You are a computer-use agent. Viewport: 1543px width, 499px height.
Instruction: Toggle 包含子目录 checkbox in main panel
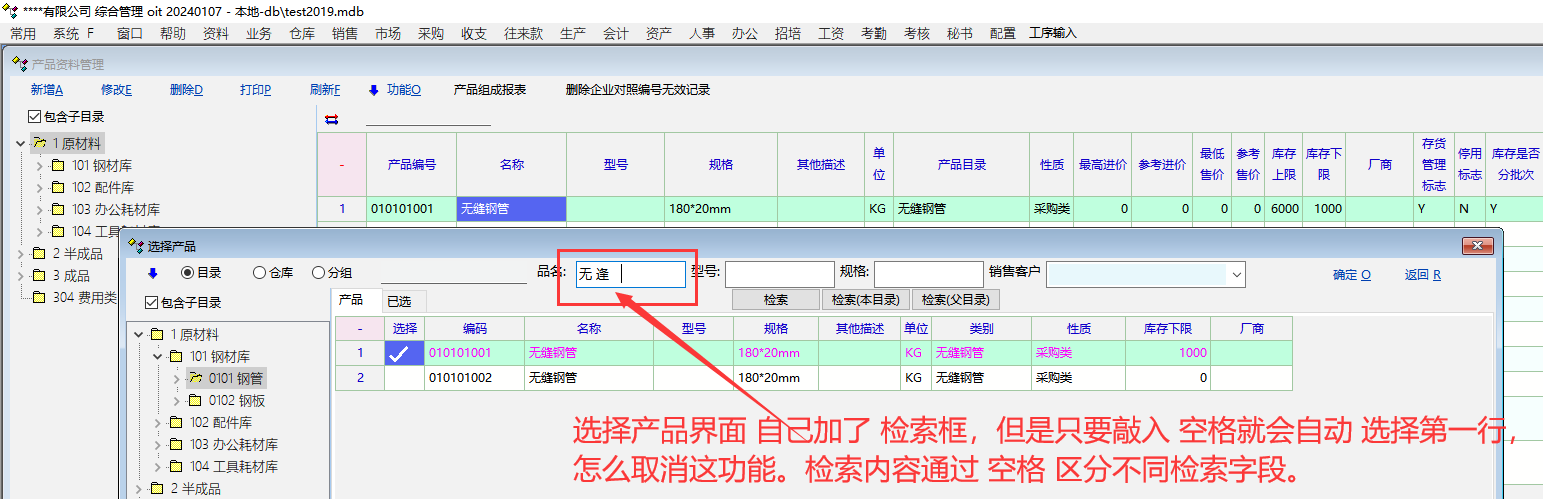pyautogui.click(x=35, y=117)
